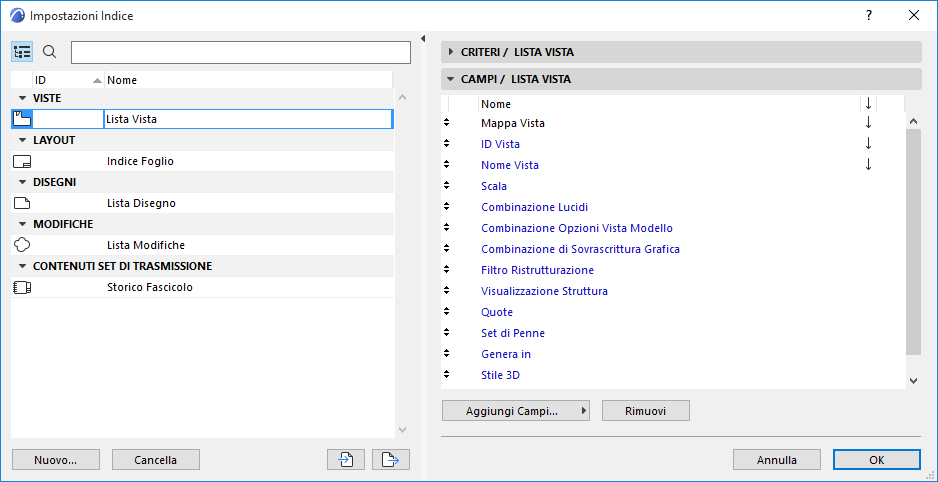938x482 pixels.
Task: Select the Genera in field
Action: click(x=506, y=354)
